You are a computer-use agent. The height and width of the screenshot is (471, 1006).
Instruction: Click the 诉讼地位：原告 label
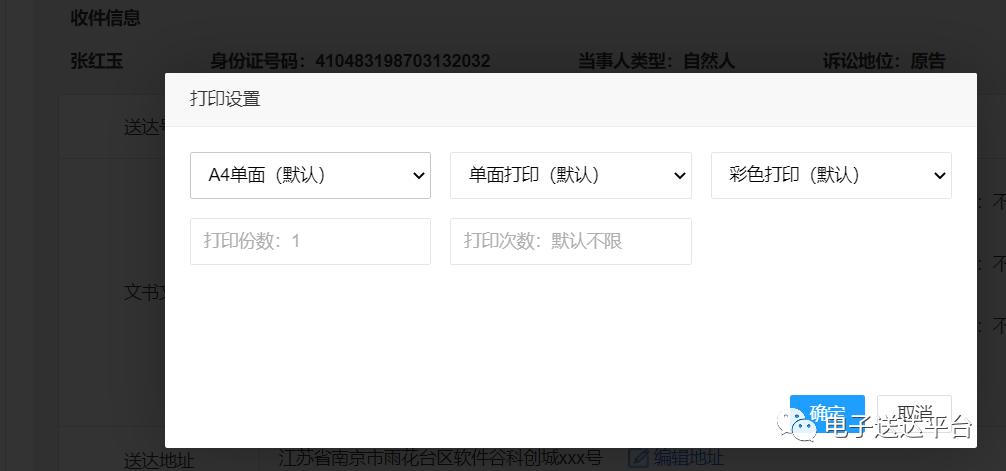884,61
